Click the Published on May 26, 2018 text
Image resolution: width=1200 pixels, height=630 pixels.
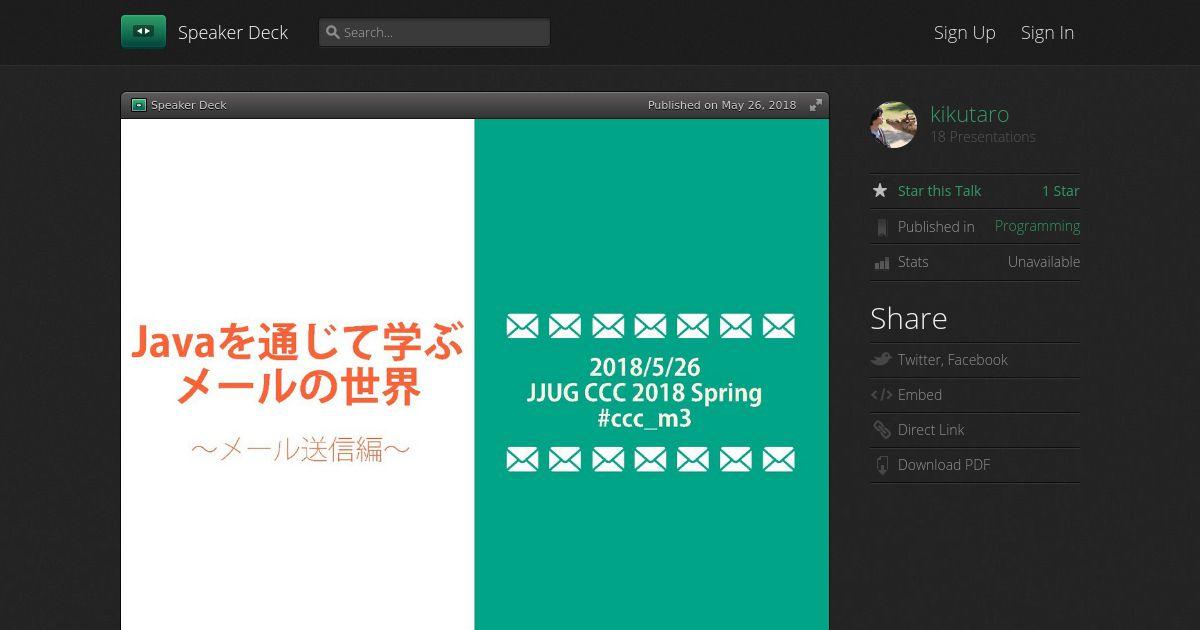point(722,105)
